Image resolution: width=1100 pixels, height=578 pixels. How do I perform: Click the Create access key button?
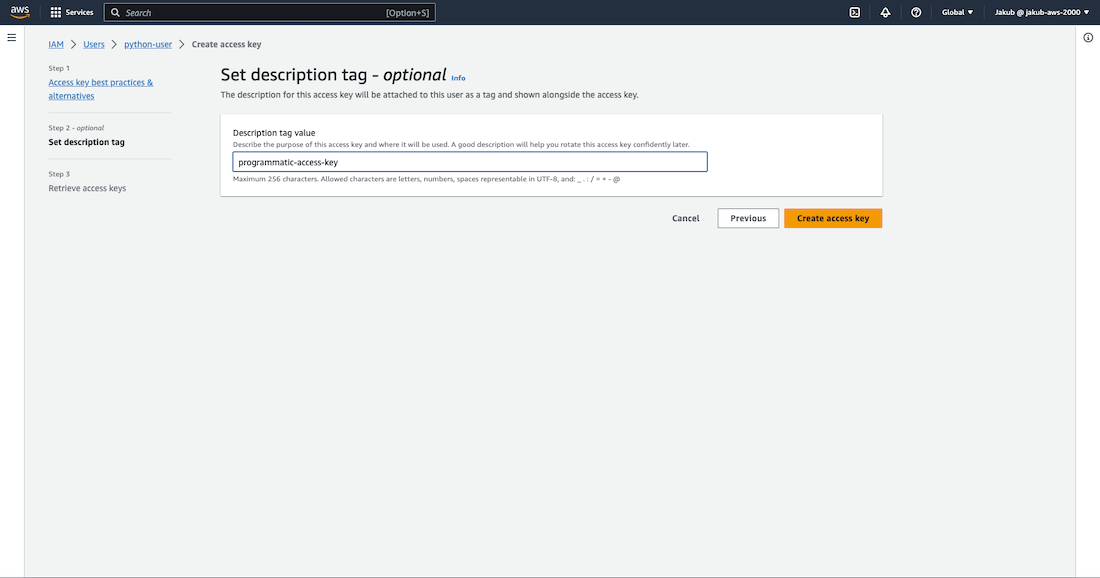pyautogui.click(x=833, y=218)
